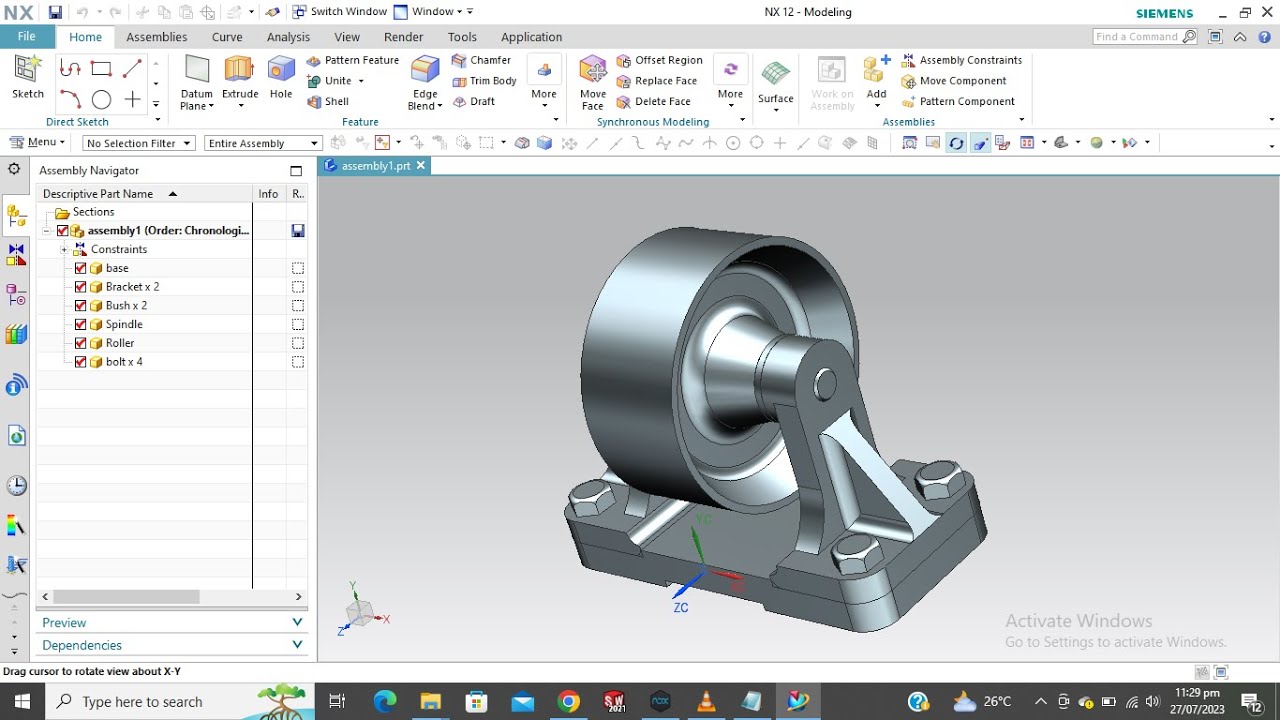Select the Delete Face tool

click(x=653, y=101)
